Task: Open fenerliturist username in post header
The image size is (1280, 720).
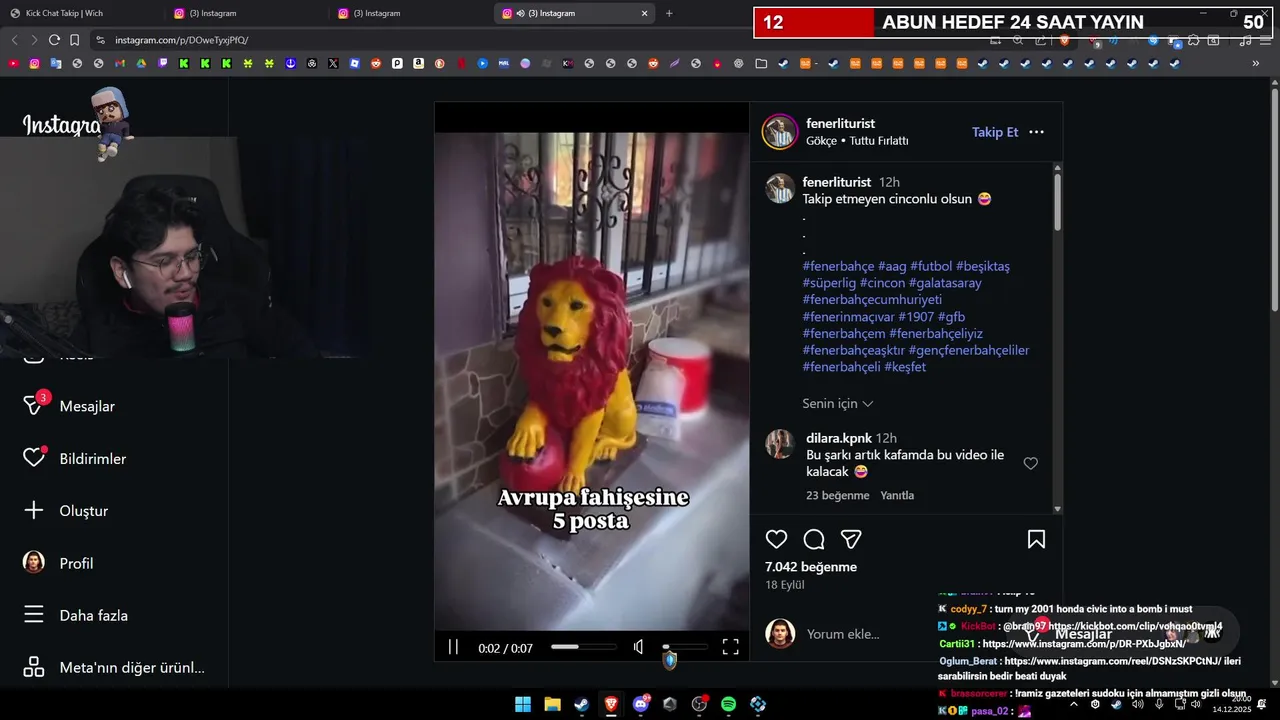Action: (840, 123)
